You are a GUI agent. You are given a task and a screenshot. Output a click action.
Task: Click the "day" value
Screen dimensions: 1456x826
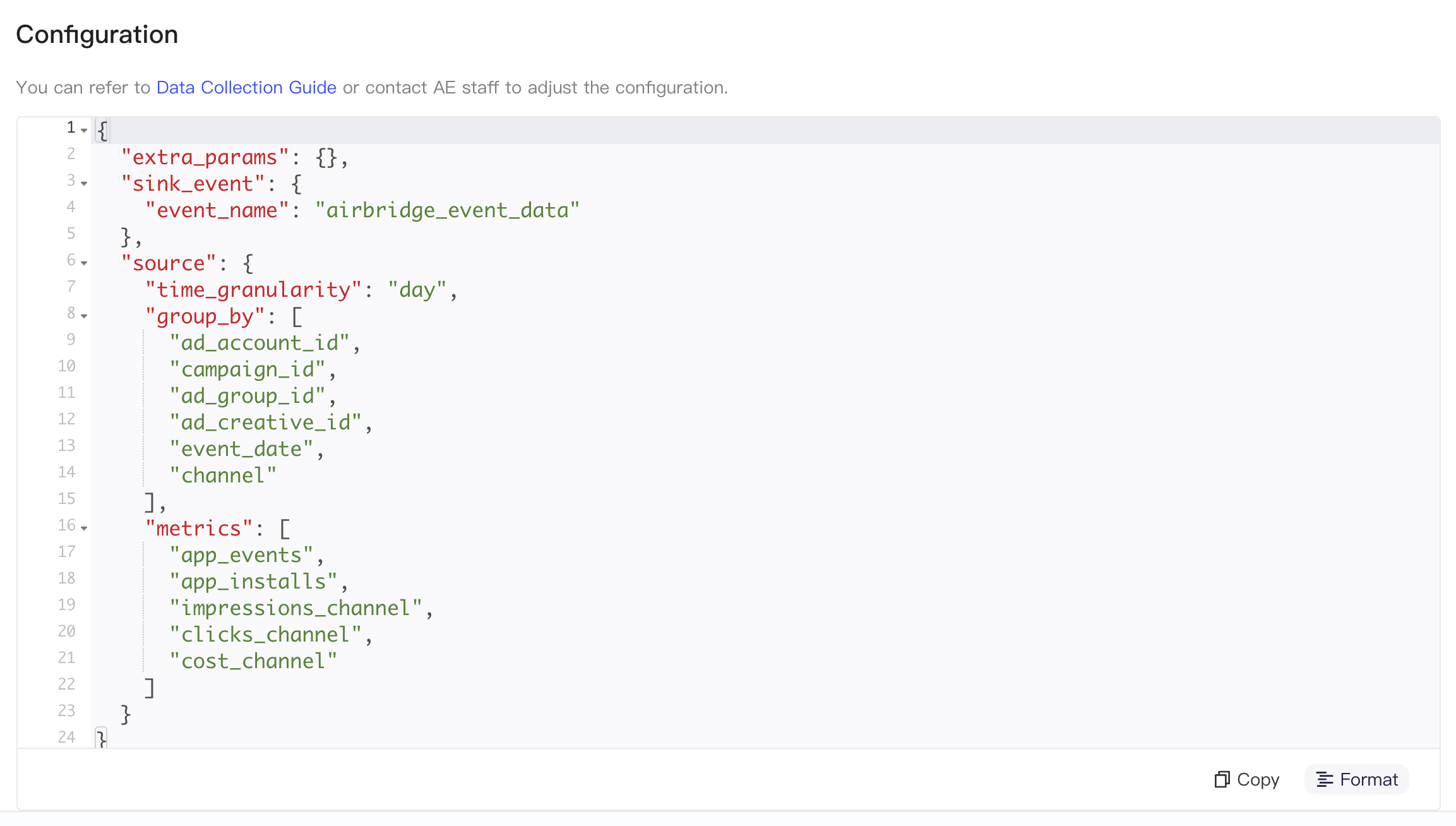tap(417, 290)
